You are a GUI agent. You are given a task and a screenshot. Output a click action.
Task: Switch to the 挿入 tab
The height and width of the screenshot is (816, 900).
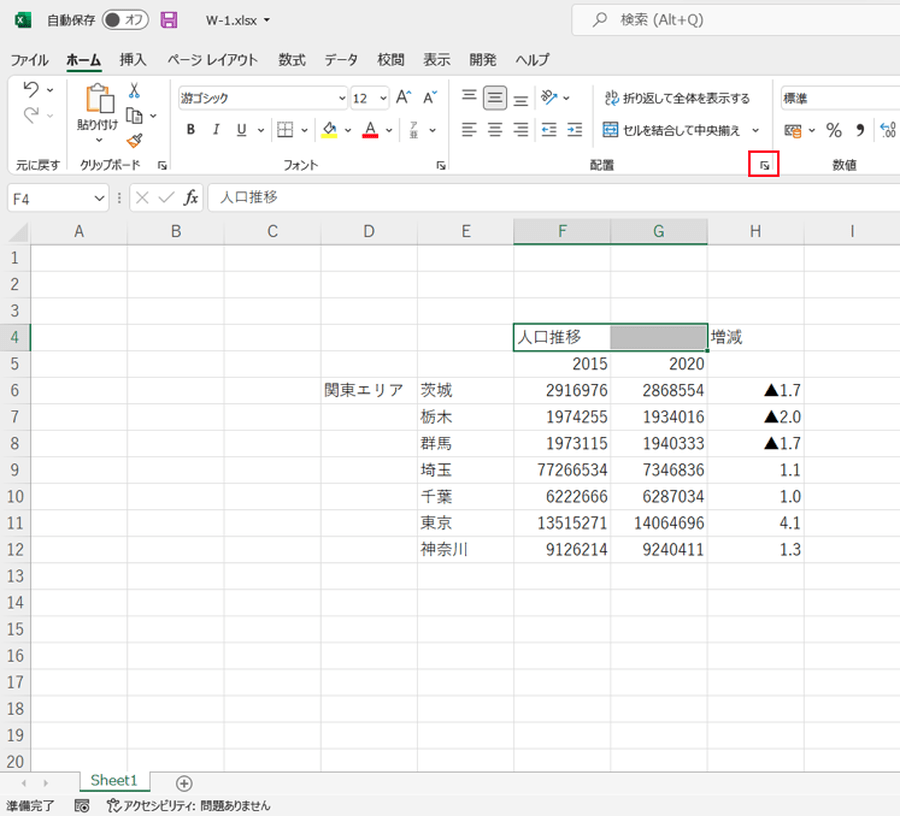(133, 60)
